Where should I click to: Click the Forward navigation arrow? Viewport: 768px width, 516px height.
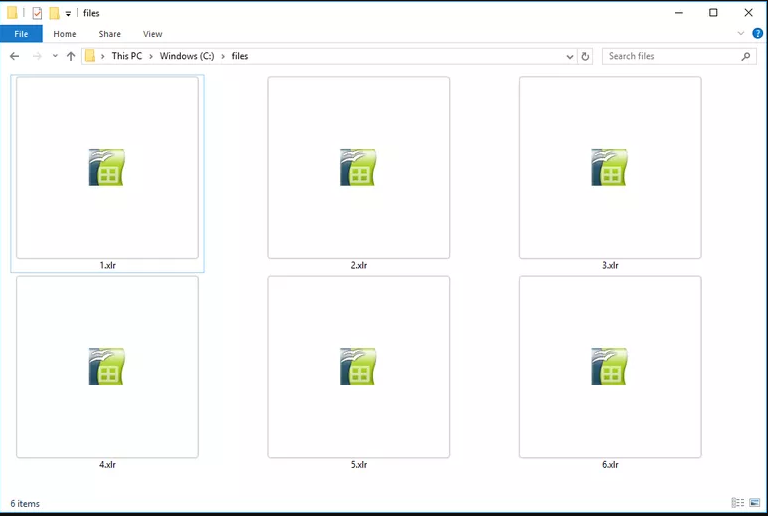(x=37, y=56)
